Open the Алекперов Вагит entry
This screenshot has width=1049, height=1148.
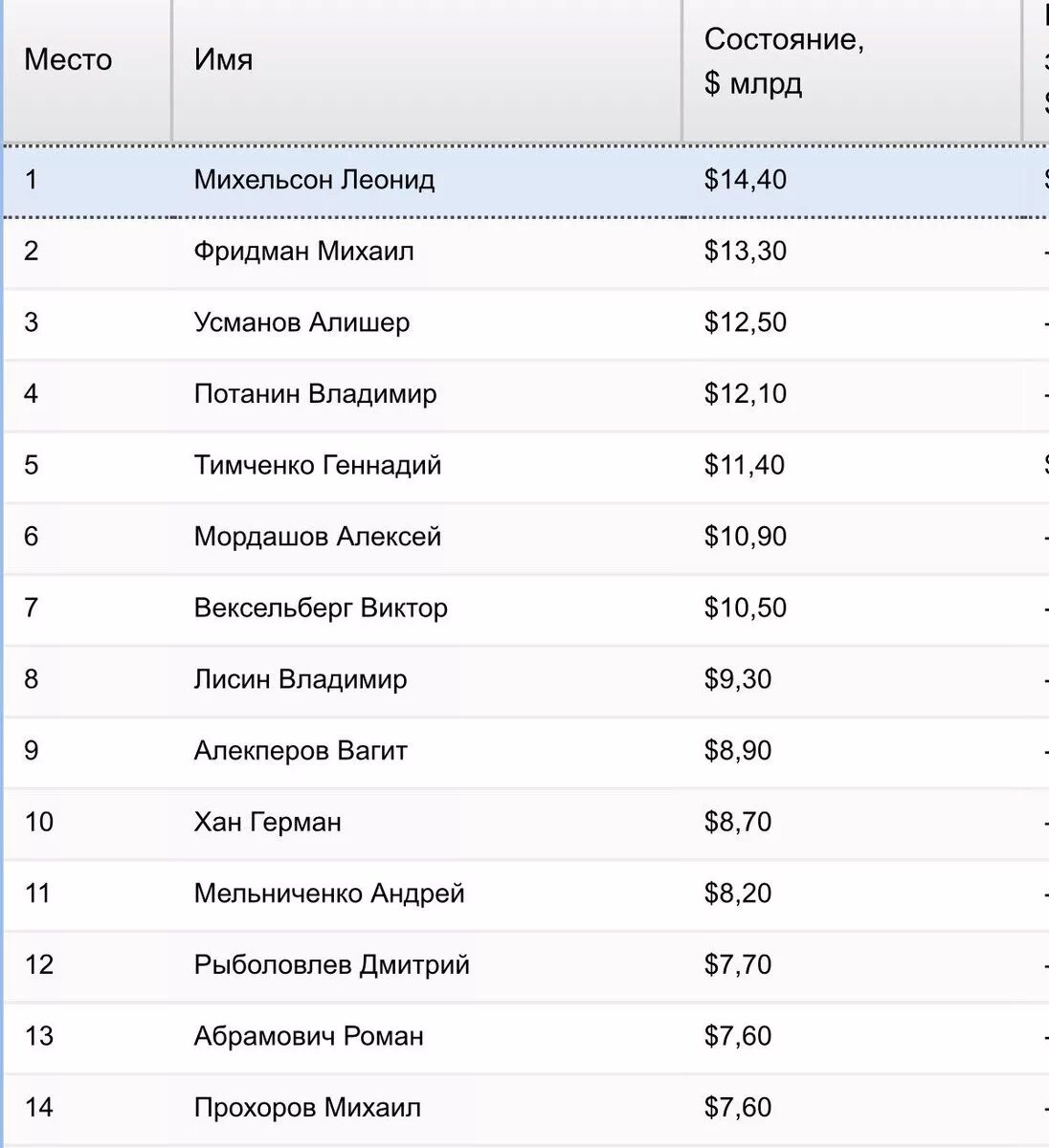301,751
